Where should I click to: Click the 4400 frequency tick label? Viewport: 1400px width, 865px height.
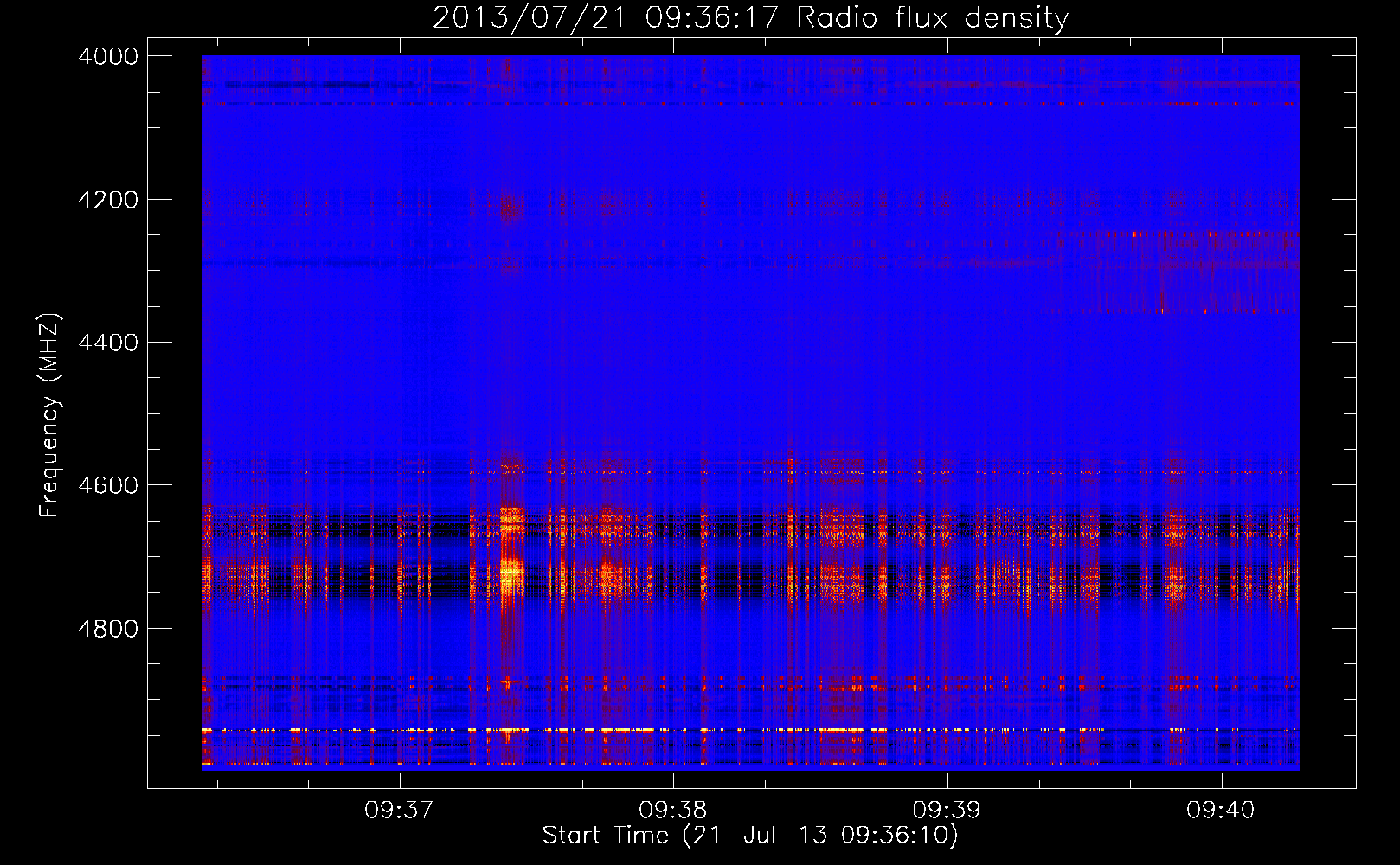point(108,343)
